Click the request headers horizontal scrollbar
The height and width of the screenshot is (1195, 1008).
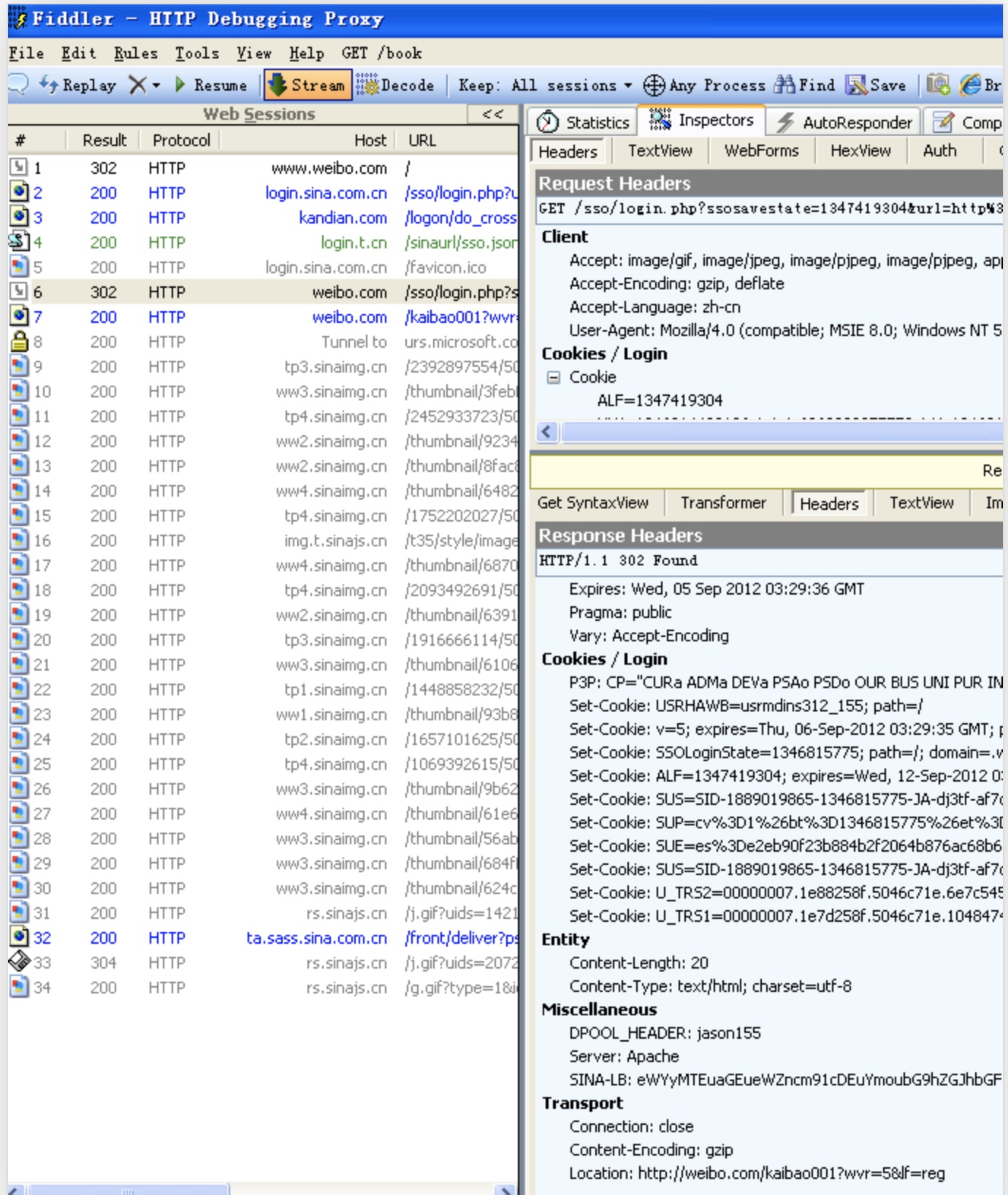point(774,432)
